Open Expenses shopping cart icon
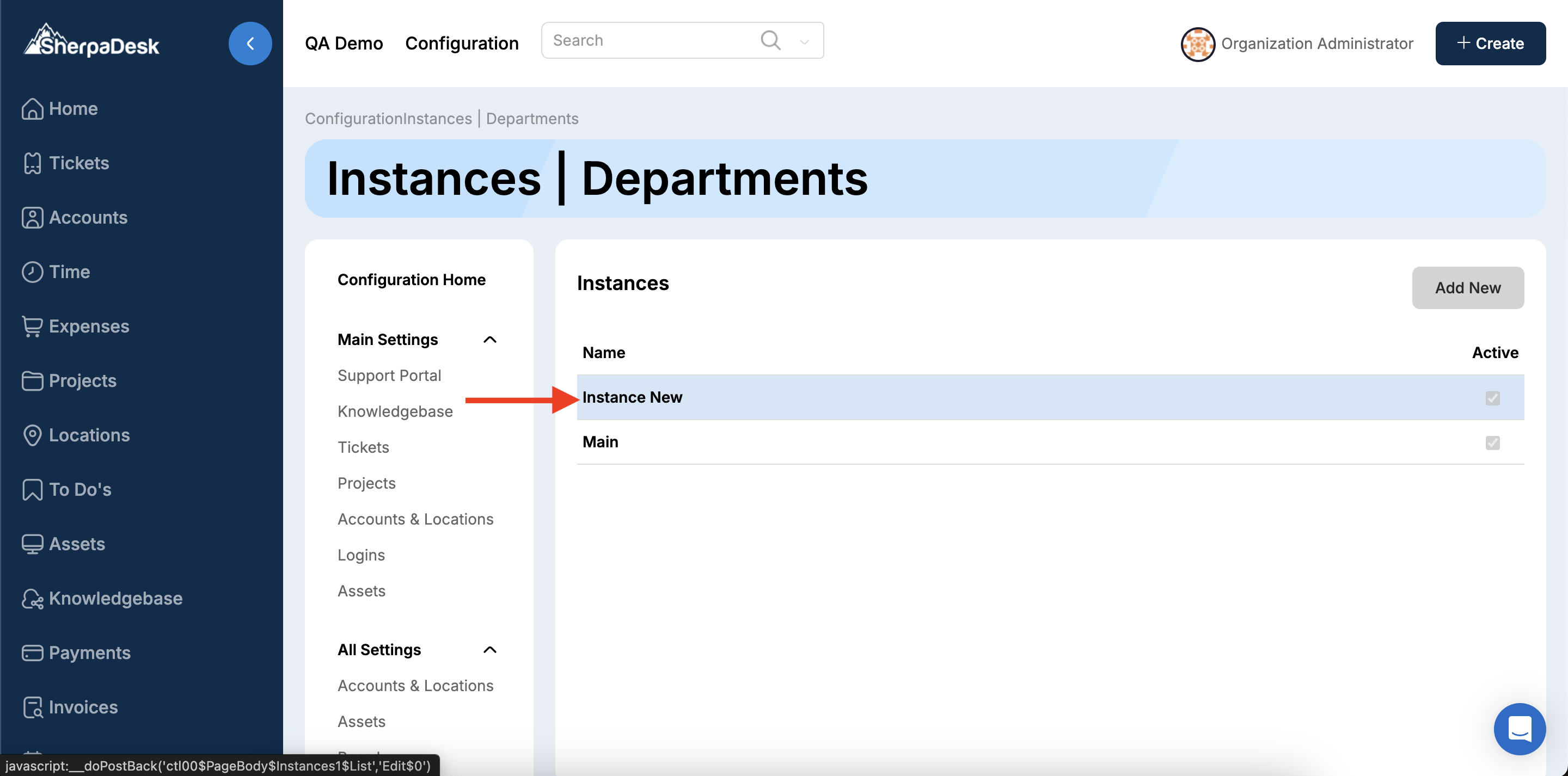Image resolution: width=1568 pixels, height=776 pixels. [x=32, y=326]
